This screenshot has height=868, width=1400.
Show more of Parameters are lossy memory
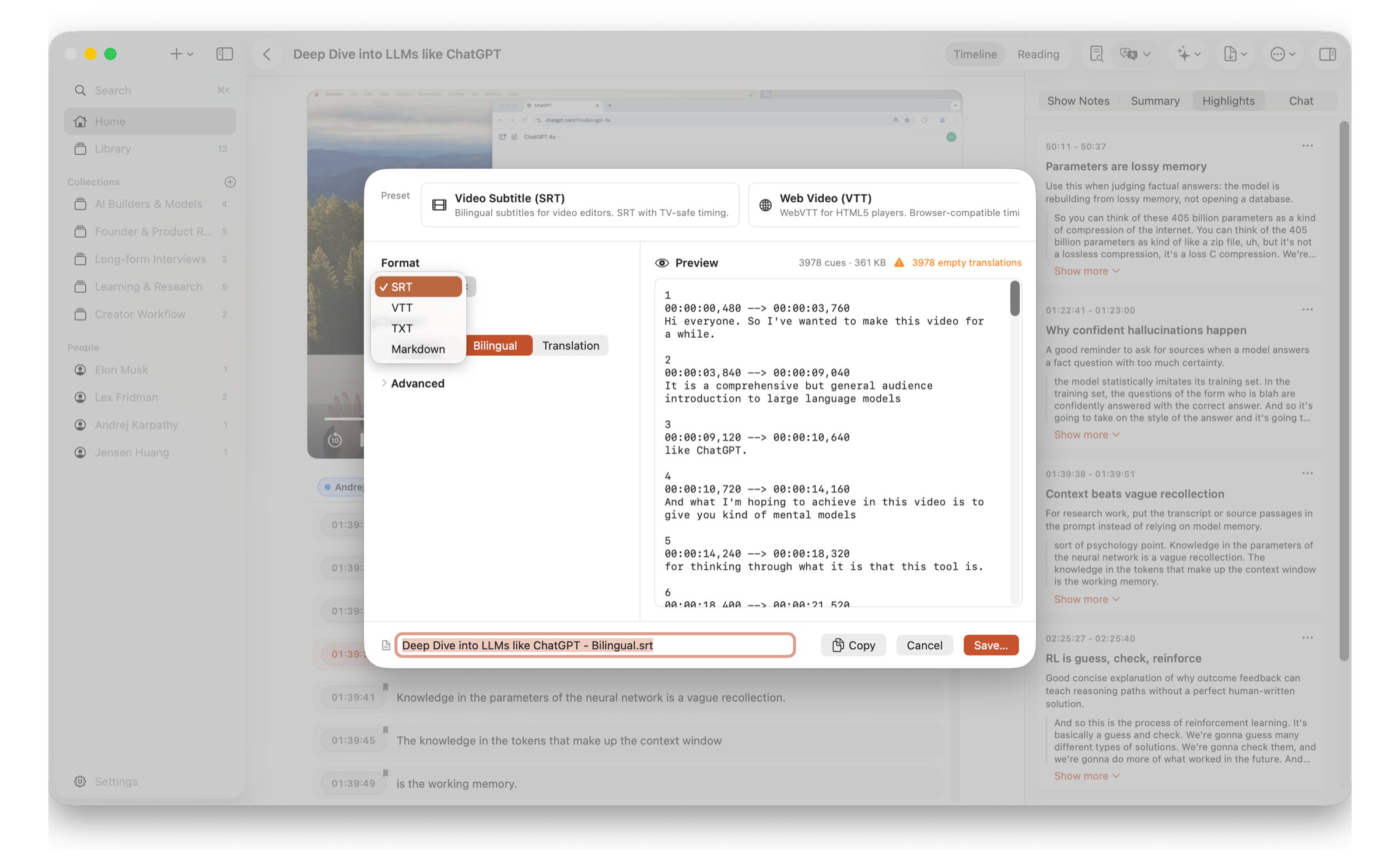pos(1087,271)
